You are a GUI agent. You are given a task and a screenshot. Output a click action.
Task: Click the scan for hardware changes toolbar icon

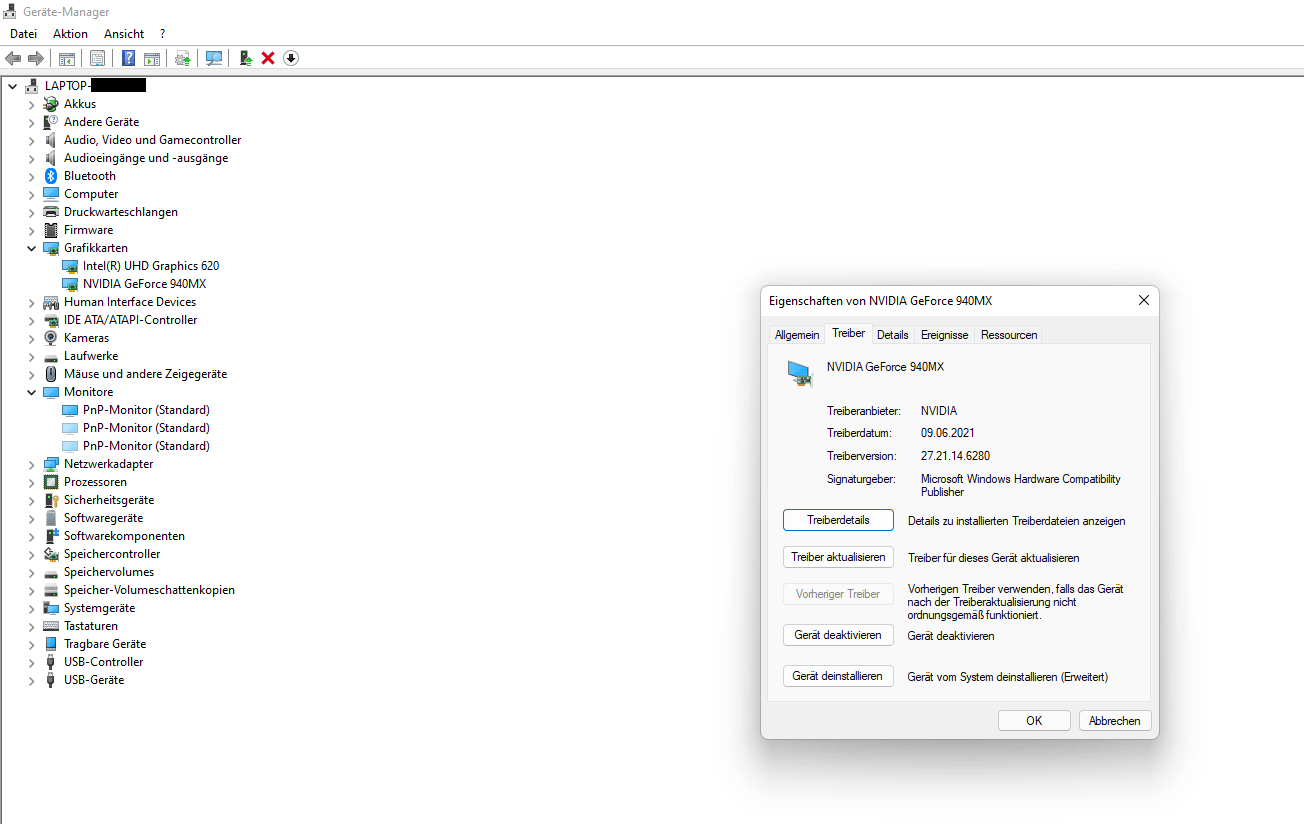[214, 58]
